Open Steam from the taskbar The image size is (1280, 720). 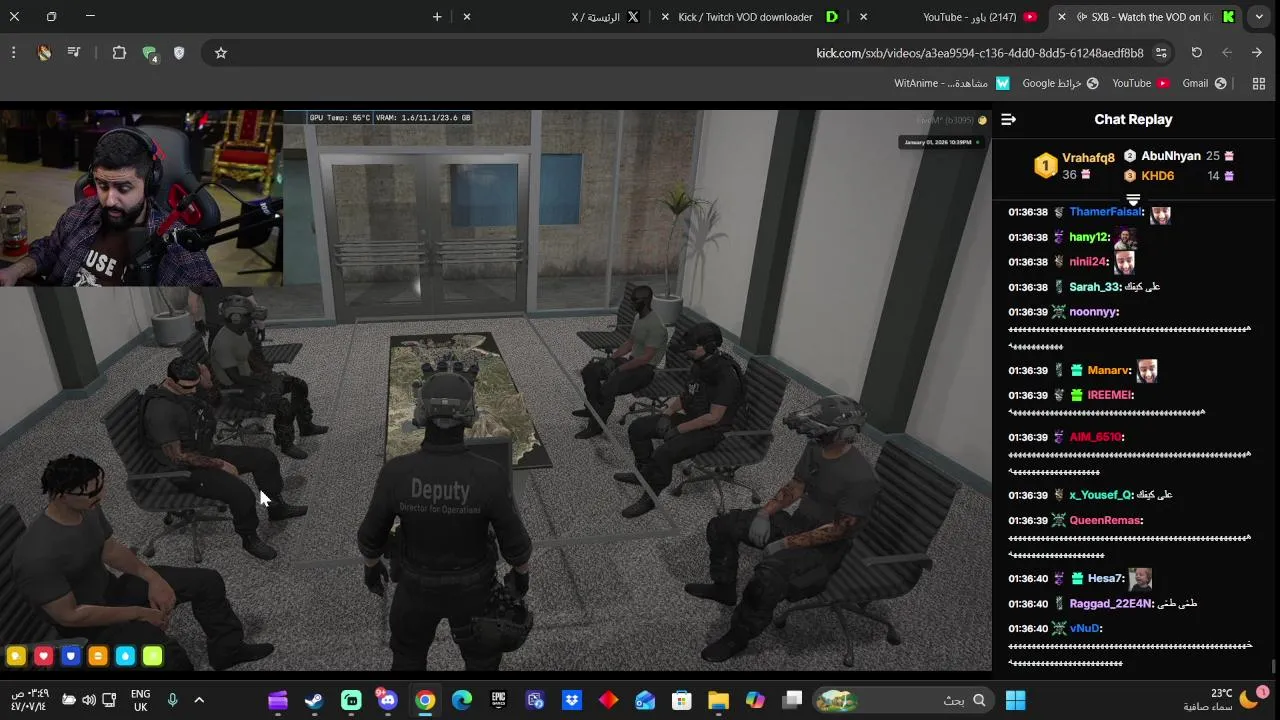314,700
